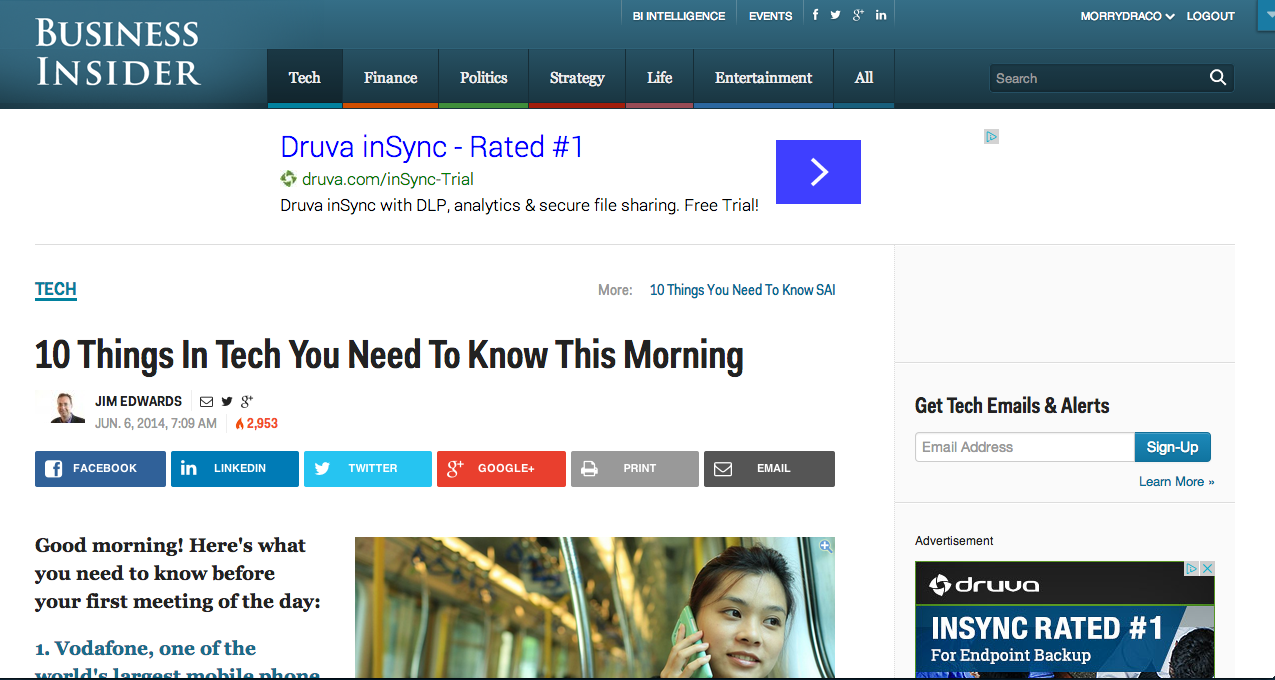Screen dimensions: 1275x680
Task: Share article on Twitter
Action: coord(368,469)
